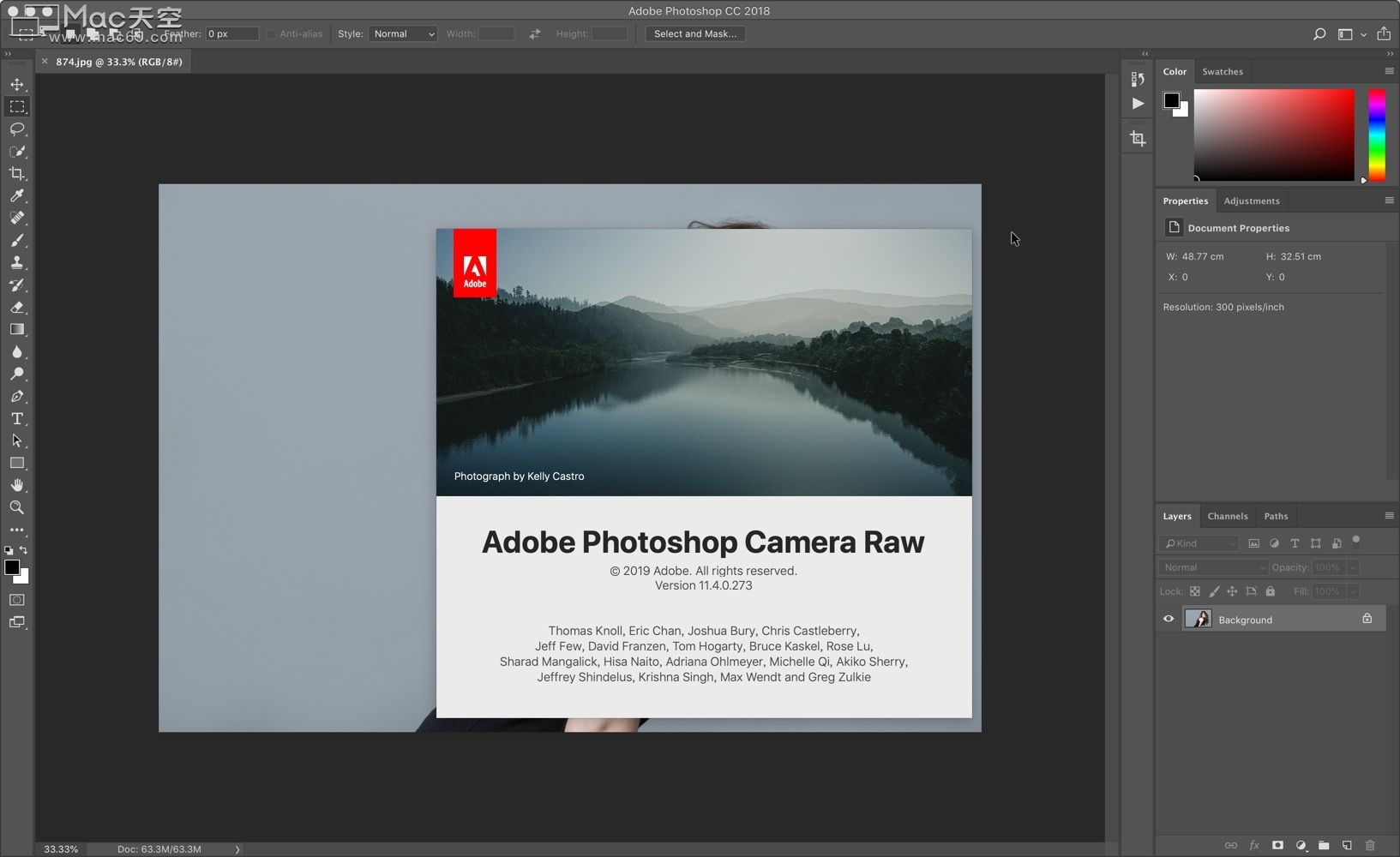Click the Feather input field
This screenshot has width=1400, height=857.
231,34
